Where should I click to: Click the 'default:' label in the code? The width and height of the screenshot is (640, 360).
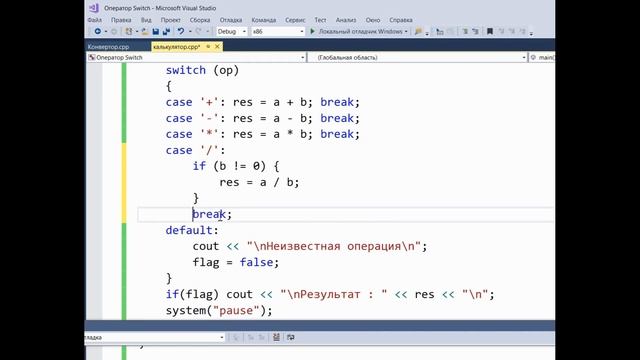192,230
